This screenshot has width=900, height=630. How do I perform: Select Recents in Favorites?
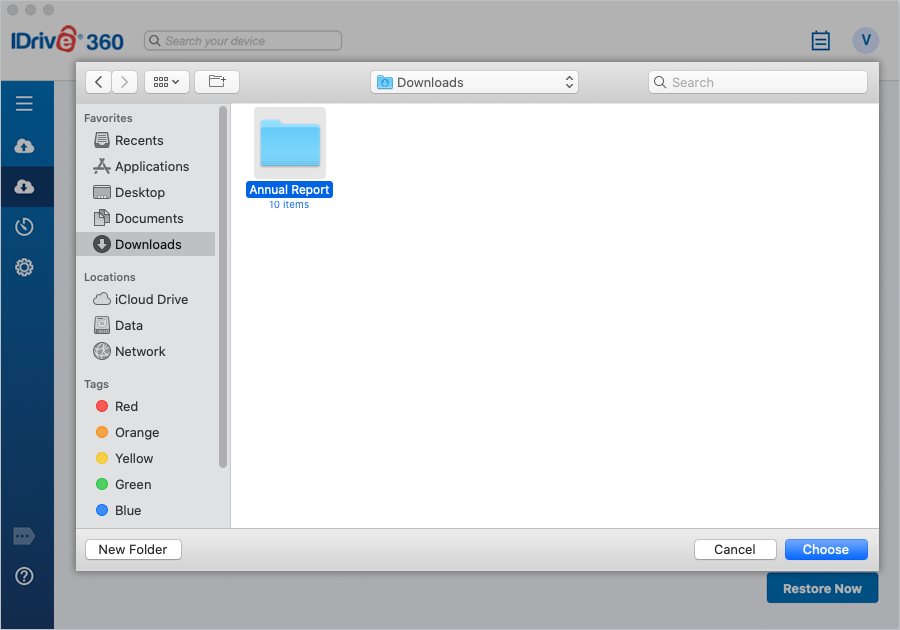pos(146,141)
